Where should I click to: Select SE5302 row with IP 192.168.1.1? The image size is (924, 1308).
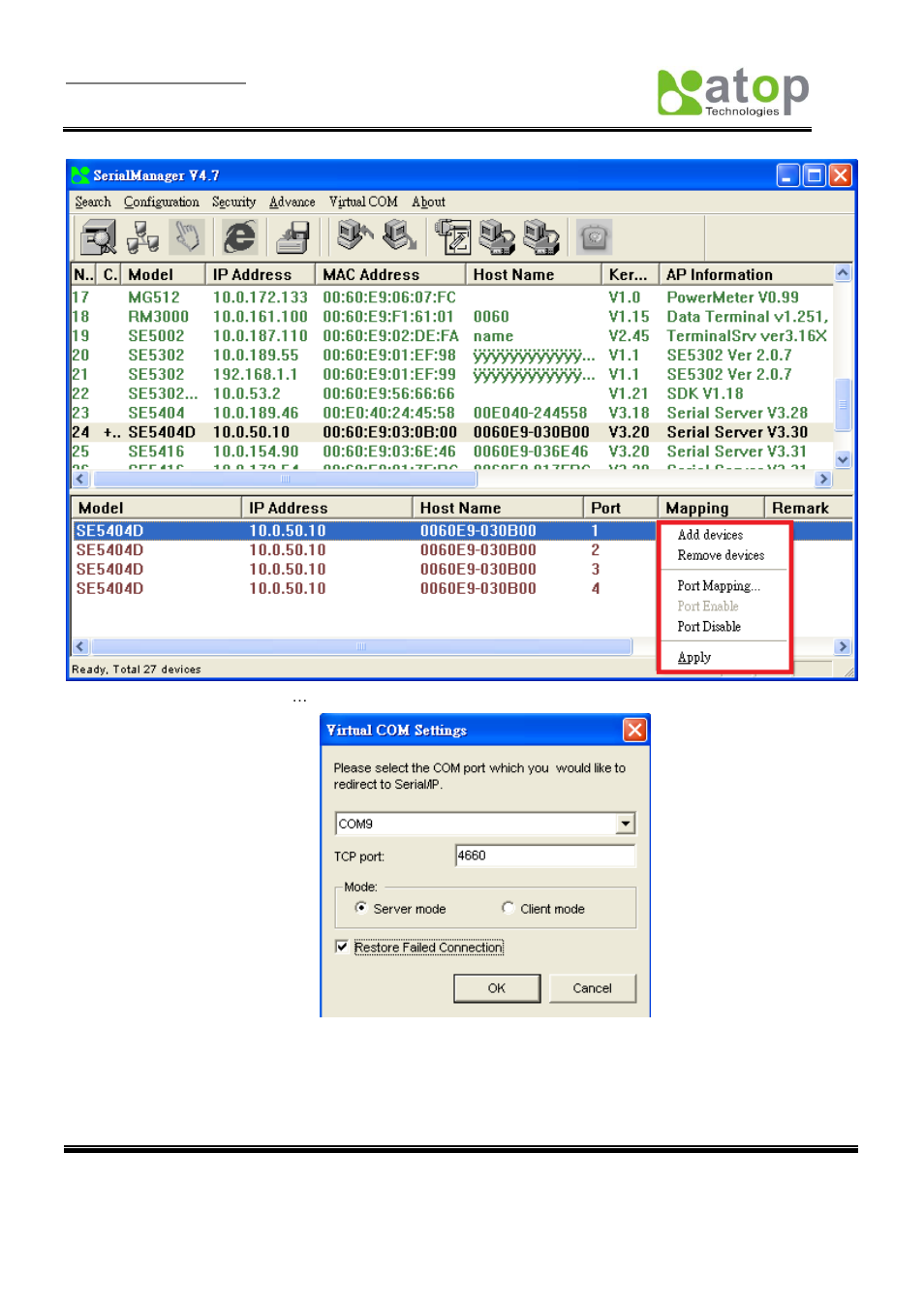(x=451, y=374)
